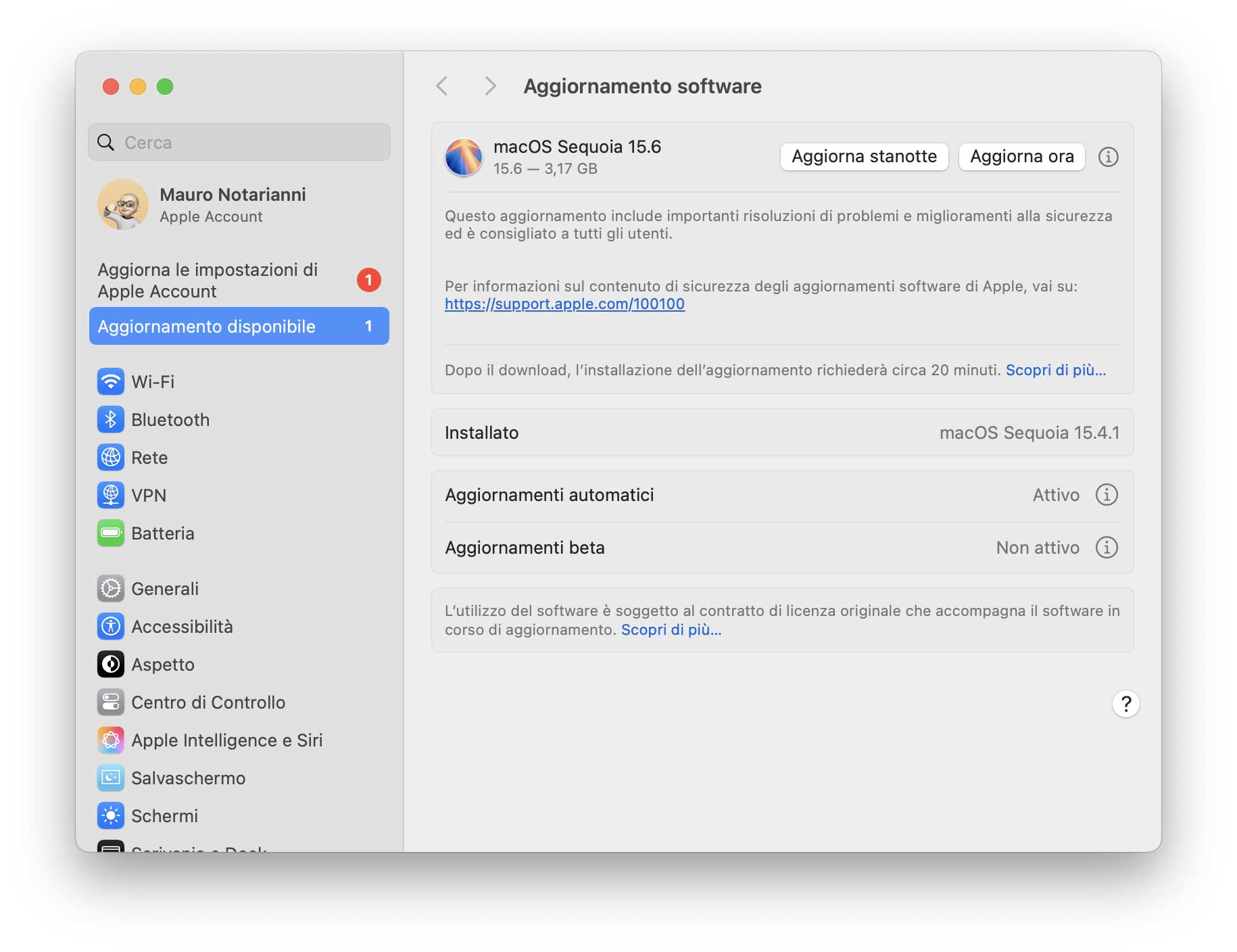Select Aggiornamento disponibile in the sidebar

239,327
